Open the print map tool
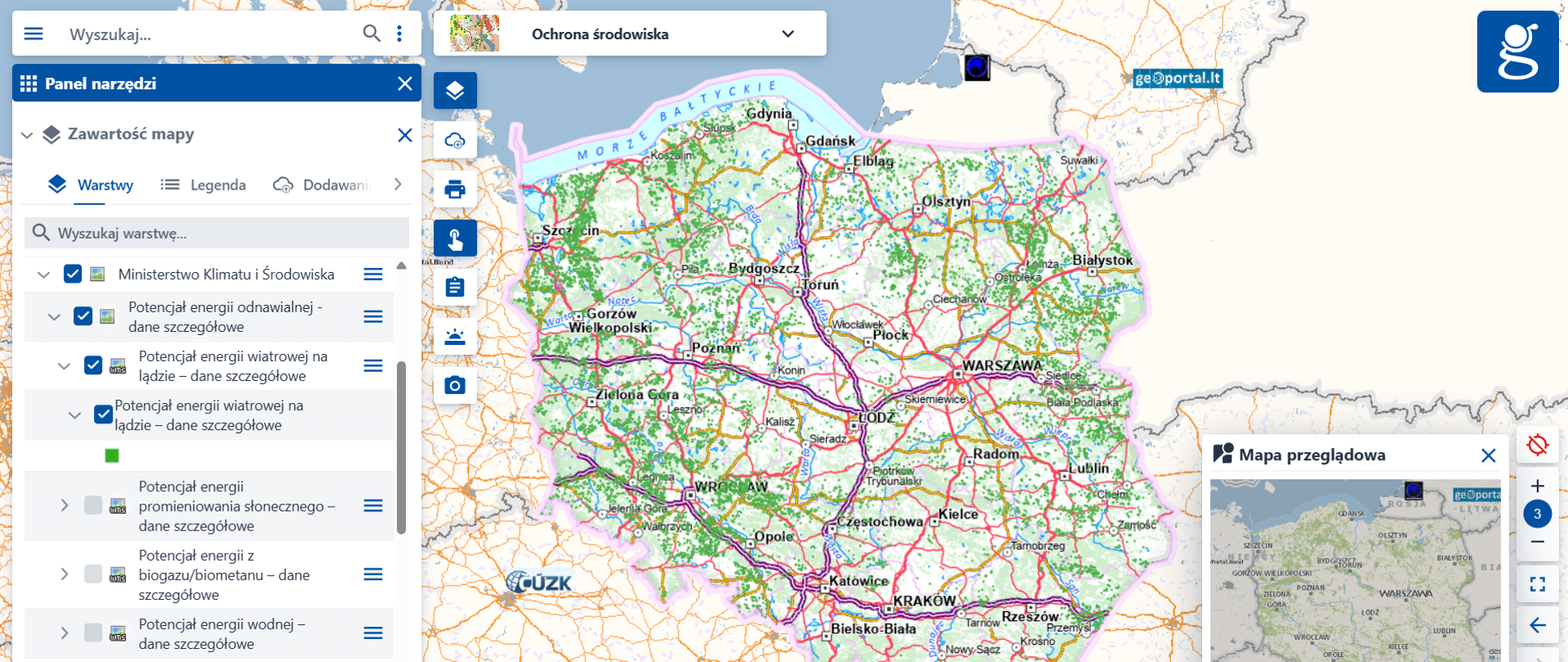 [x=455, y=190]
